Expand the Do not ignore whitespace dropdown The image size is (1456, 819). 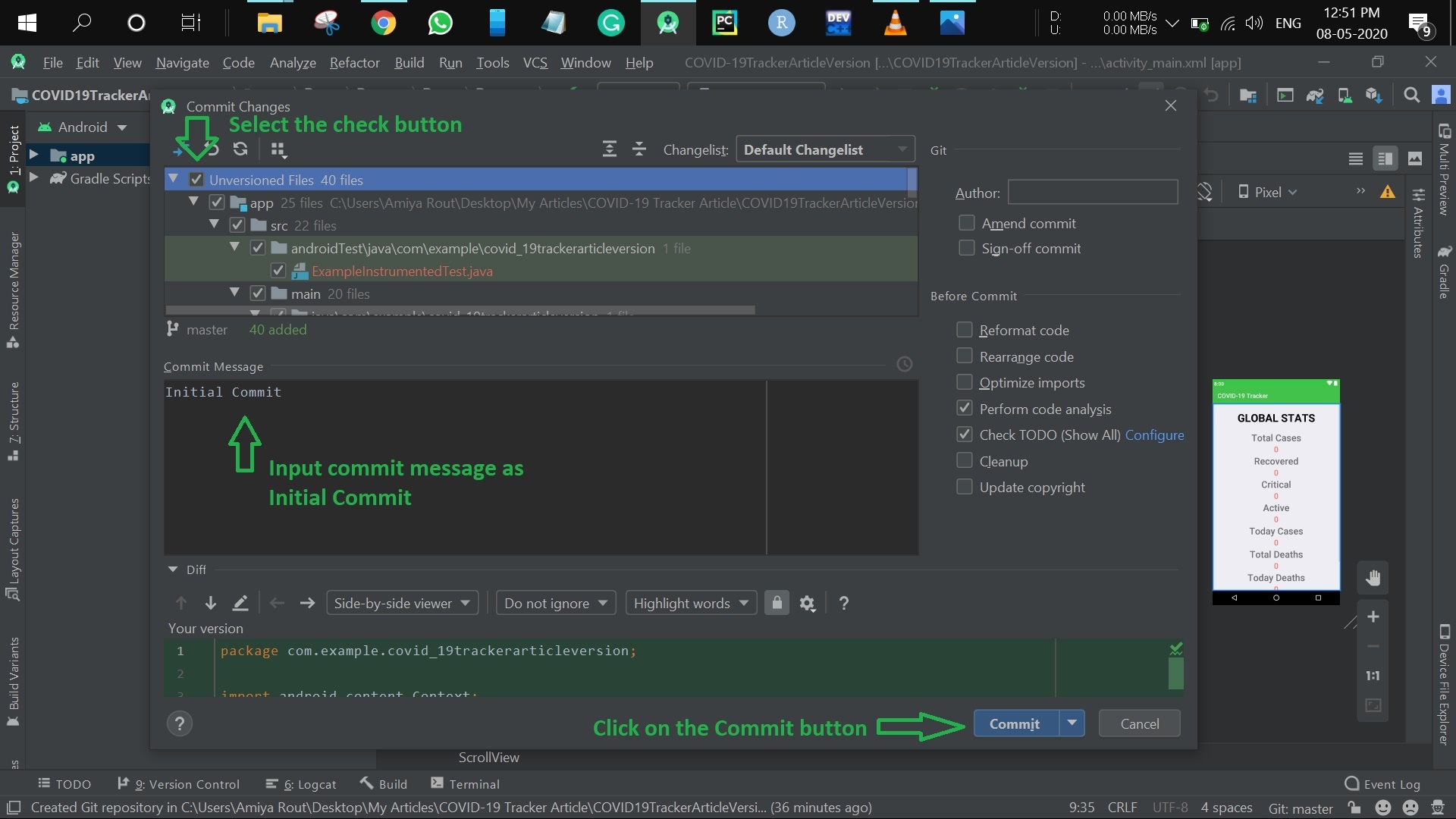point(553,602)
